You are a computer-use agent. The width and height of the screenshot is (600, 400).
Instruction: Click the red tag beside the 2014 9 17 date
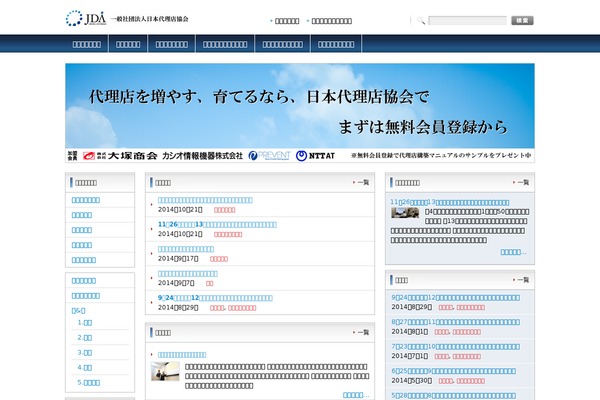[219, 259]
